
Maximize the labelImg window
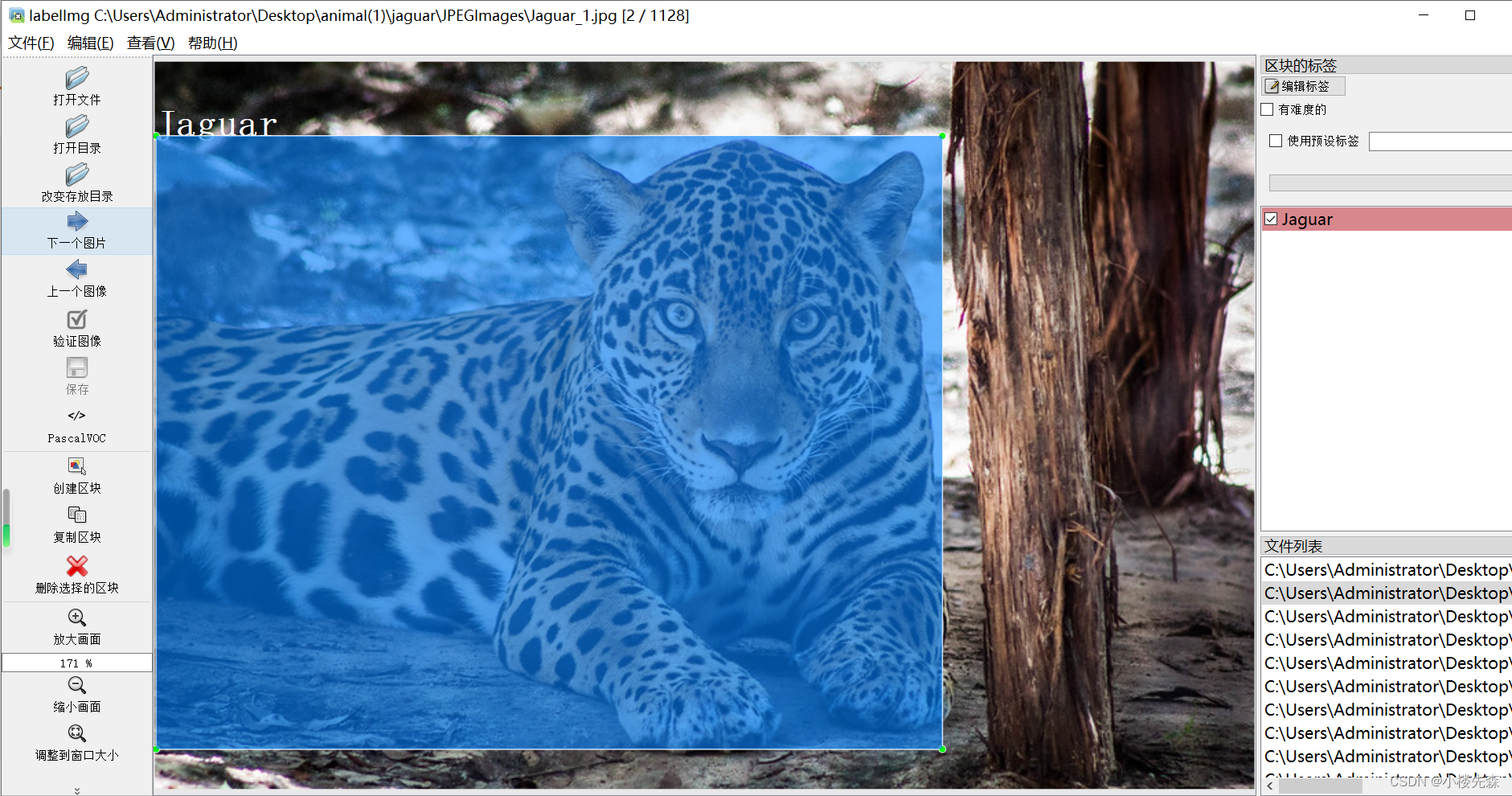1470,15
